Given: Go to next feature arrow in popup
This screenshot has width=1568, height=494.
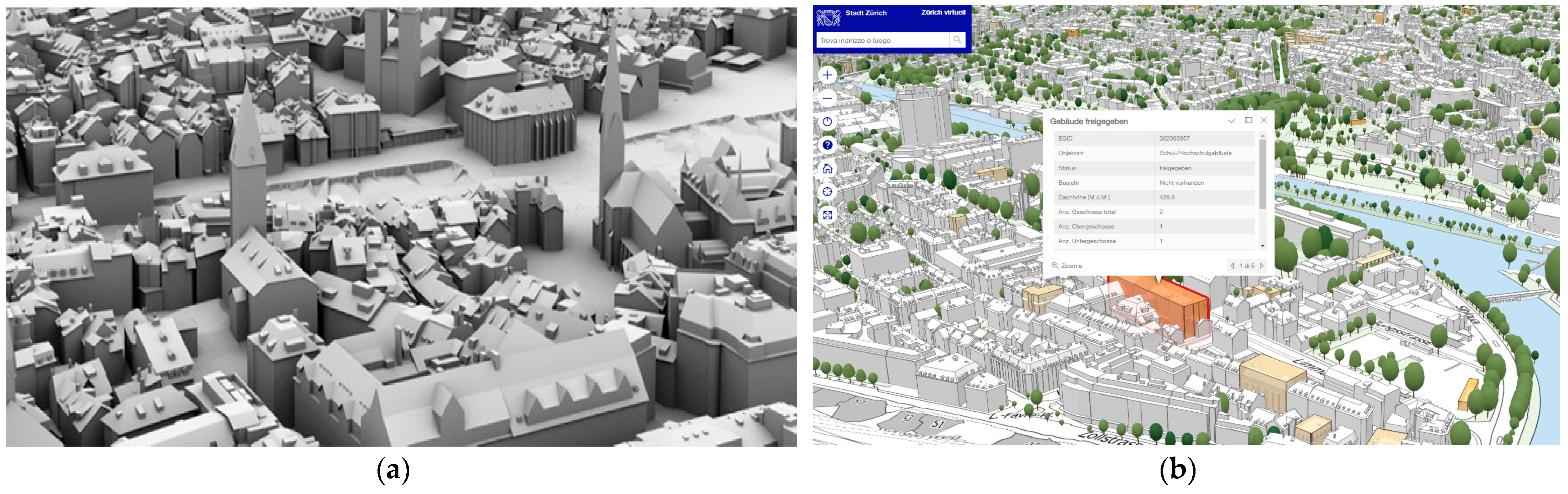Looking at the screenshot, I should (1262, 266).
